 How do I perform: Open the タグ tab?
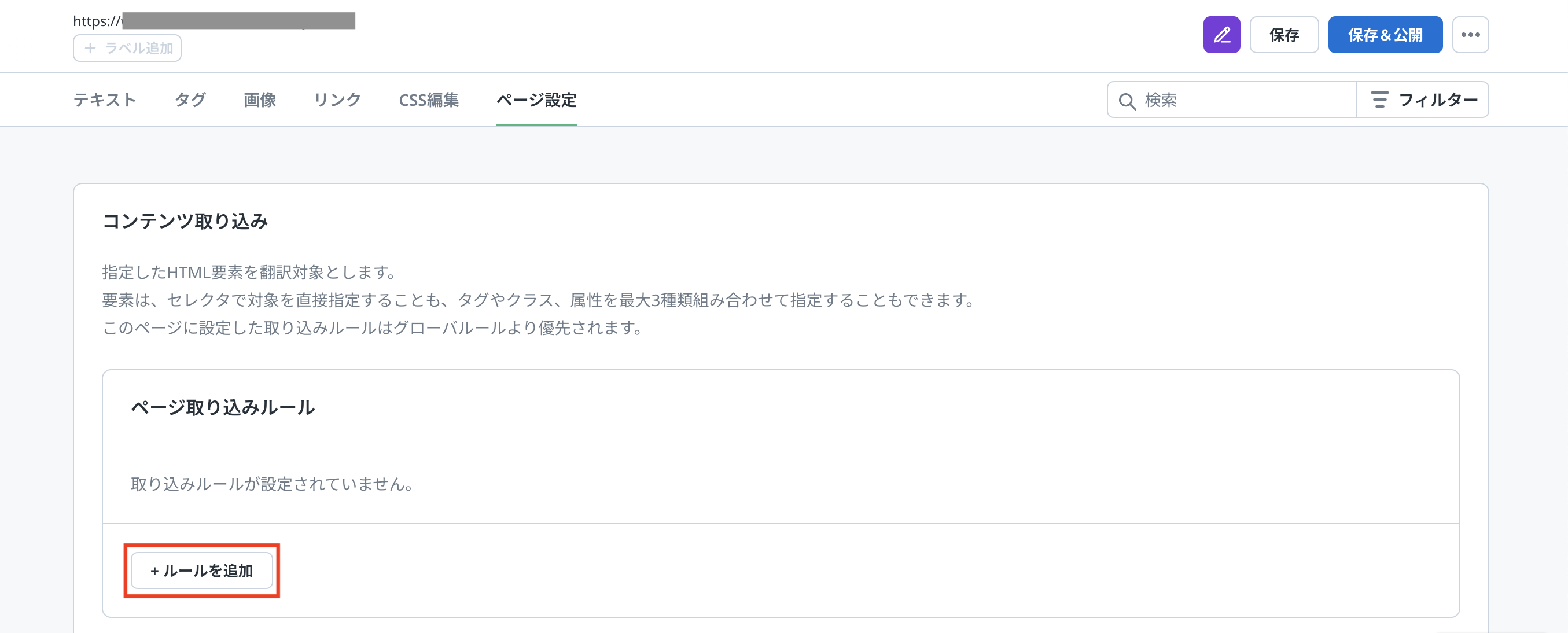pyautogui.click(x=190, y=100)
